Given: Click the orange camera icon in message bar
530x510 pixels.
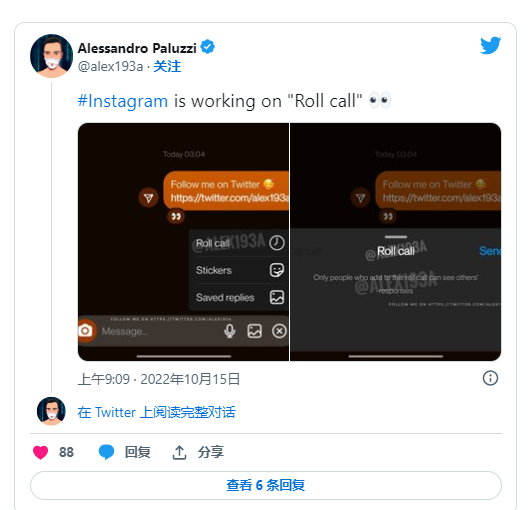Looking at the screenshot, I should pos(86,331).
